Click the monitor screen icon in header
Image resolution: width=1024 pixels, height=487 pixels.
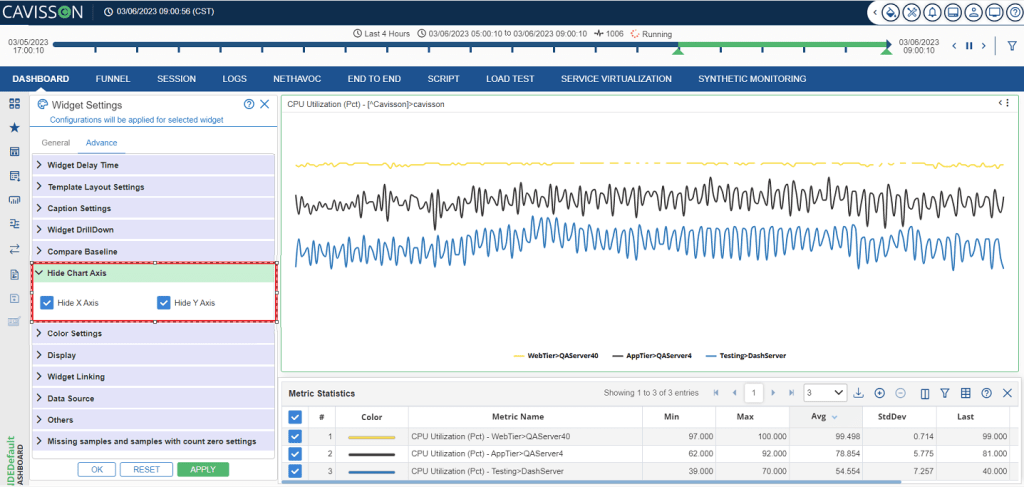[x=994, y=12]
